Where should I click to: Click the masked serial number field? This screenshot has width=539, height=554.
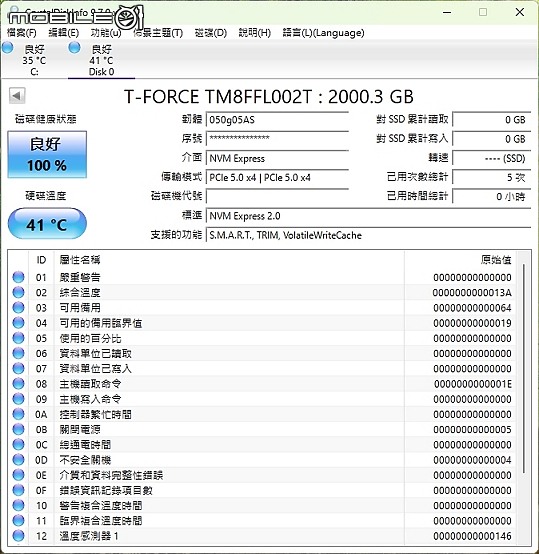pos(277,139)
